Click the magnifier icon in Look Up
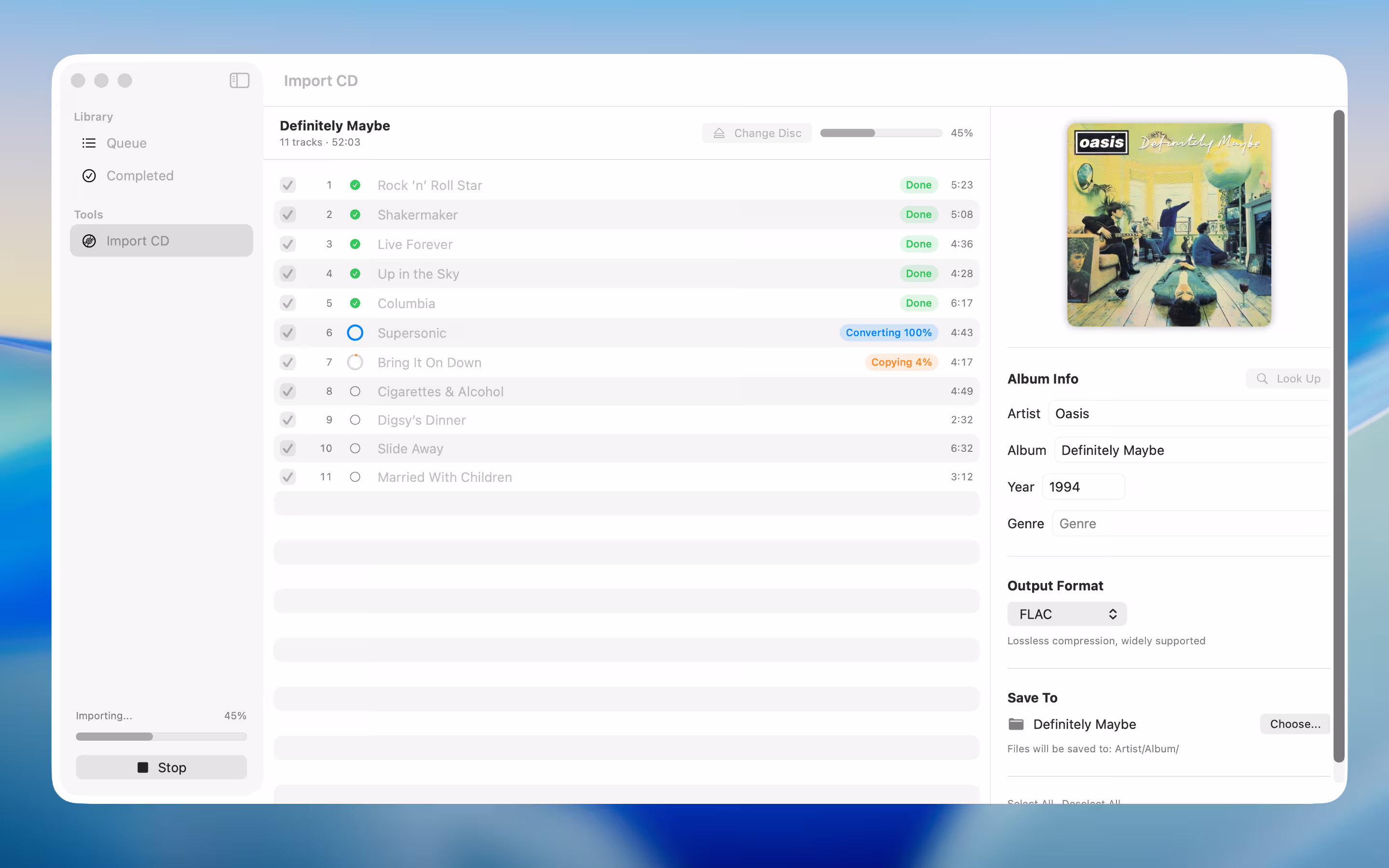The width and height of the screenshot is (1389, 868). 1263,379
